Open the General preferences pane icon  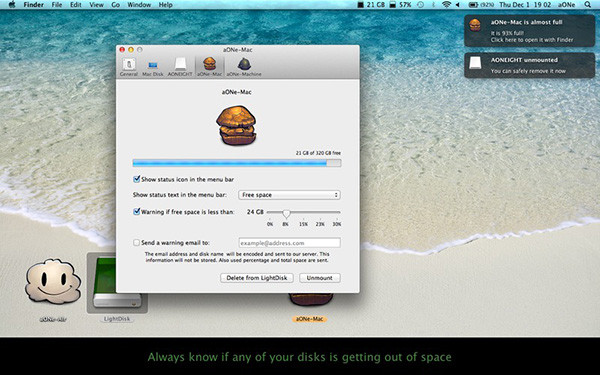pos(129,67)
